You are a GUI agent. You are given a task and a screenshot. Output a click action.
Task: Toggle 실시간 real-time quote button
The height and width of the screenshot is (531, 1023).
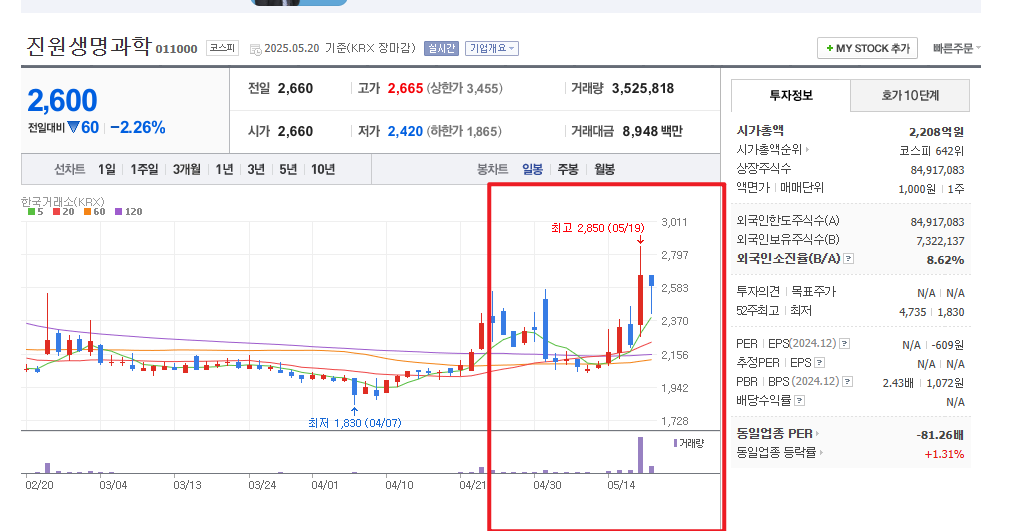(441, 48)
